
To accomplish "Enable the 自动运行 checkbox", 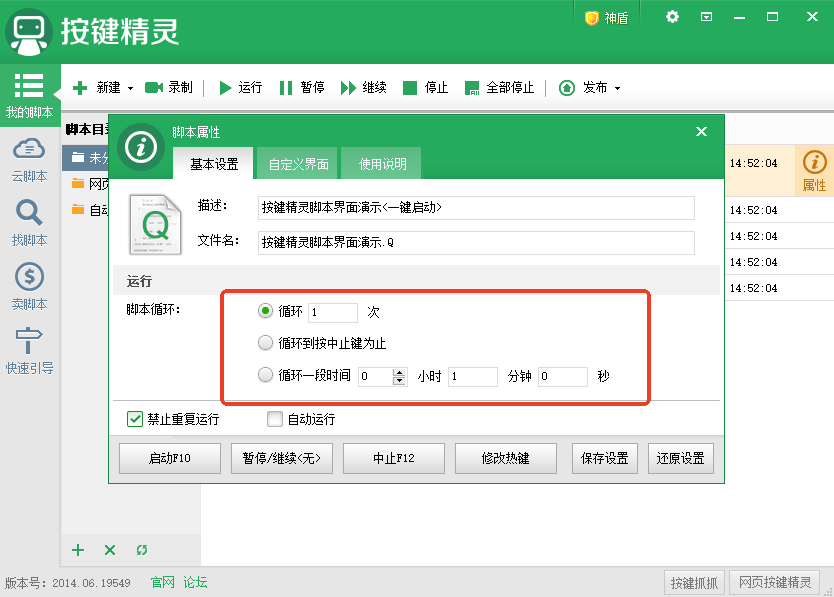I will tap(275, 419).
